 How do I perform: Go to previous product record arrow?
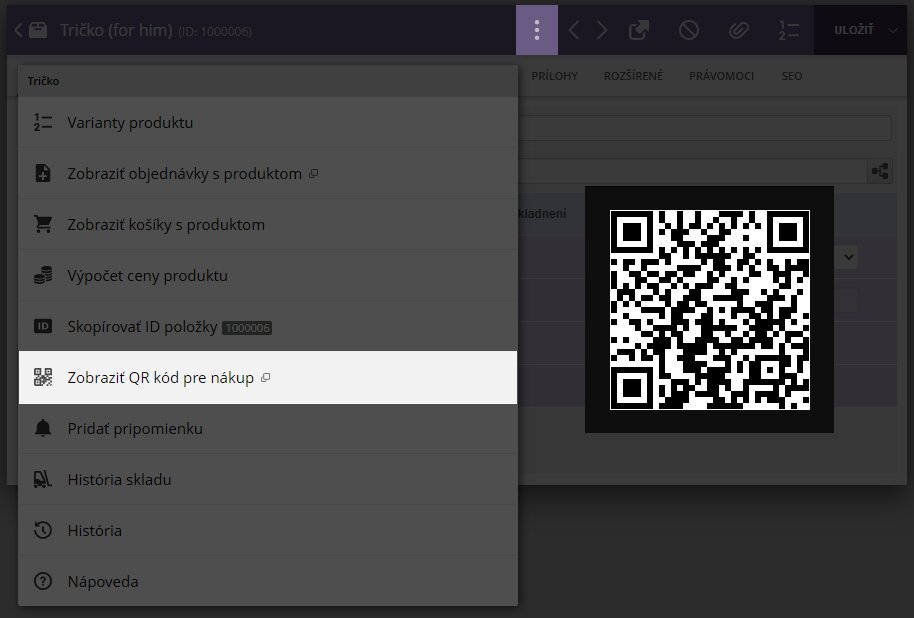(574, 30)
